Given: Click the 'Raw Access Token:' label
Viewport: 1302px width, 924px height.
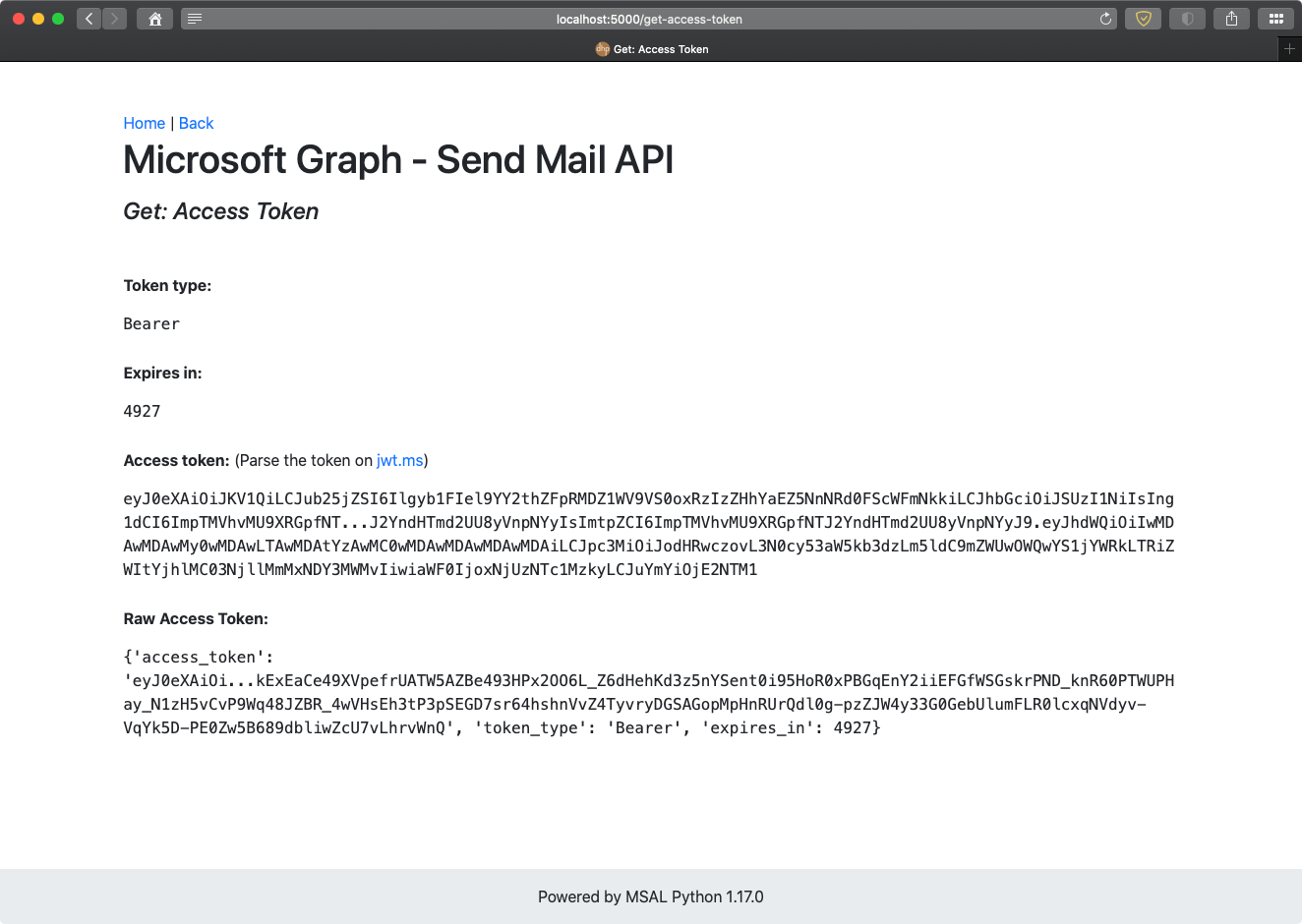Looking at the screenshot, I should pyautogui.click(x=196, y=618).
